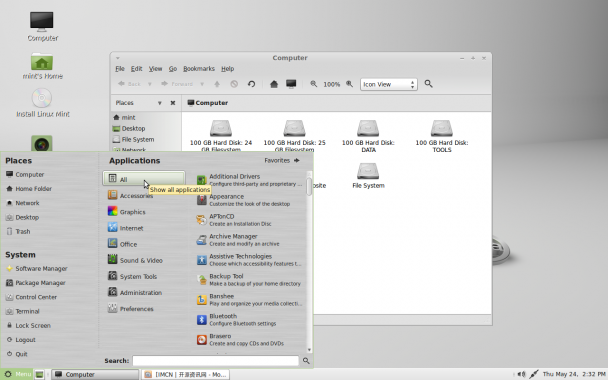Go up one folder with Up arrow
The width and height of the screenshot is (608, 380).
tap(217, 84)
